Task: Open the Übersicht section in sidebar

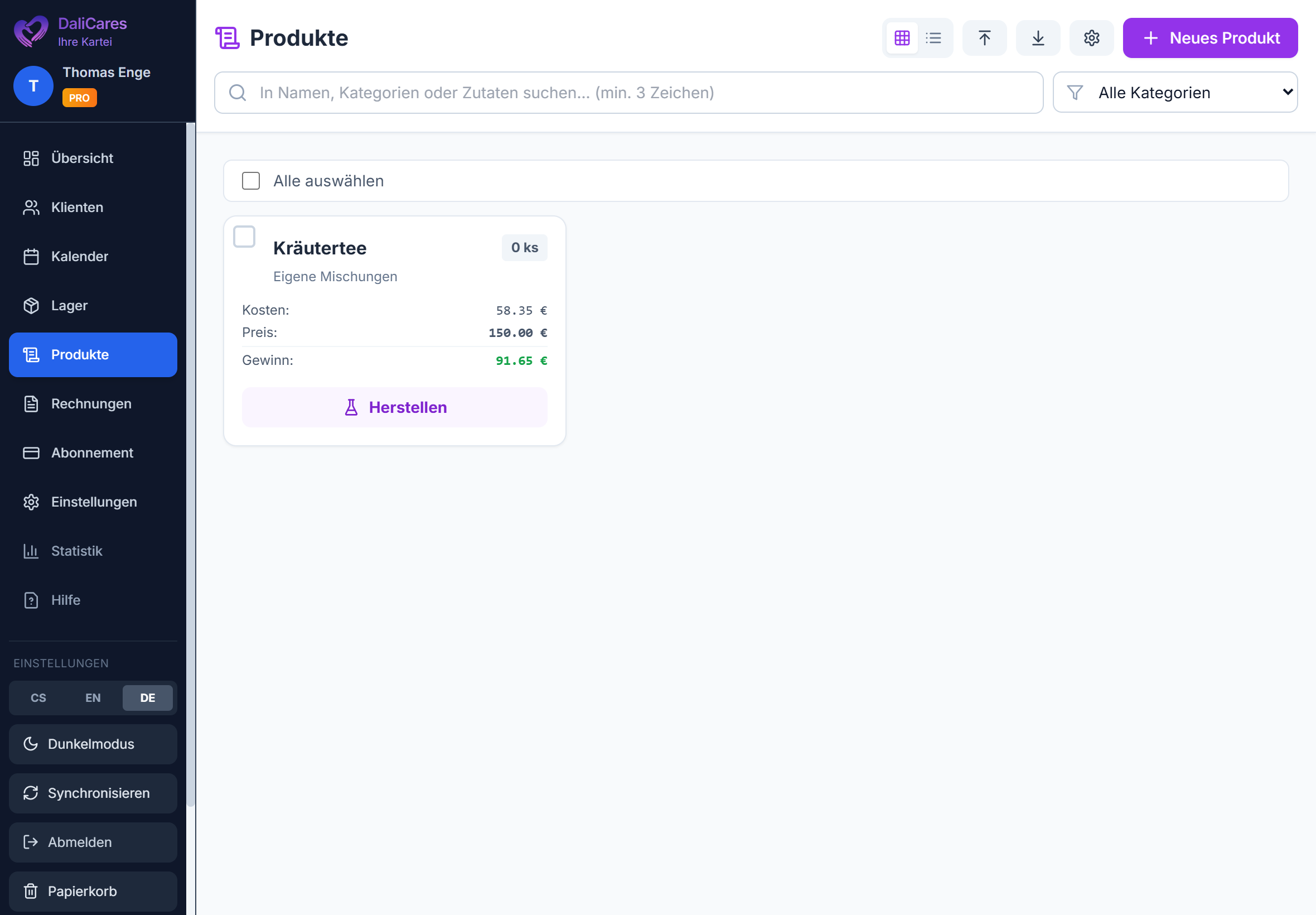Action: point(82,158)
